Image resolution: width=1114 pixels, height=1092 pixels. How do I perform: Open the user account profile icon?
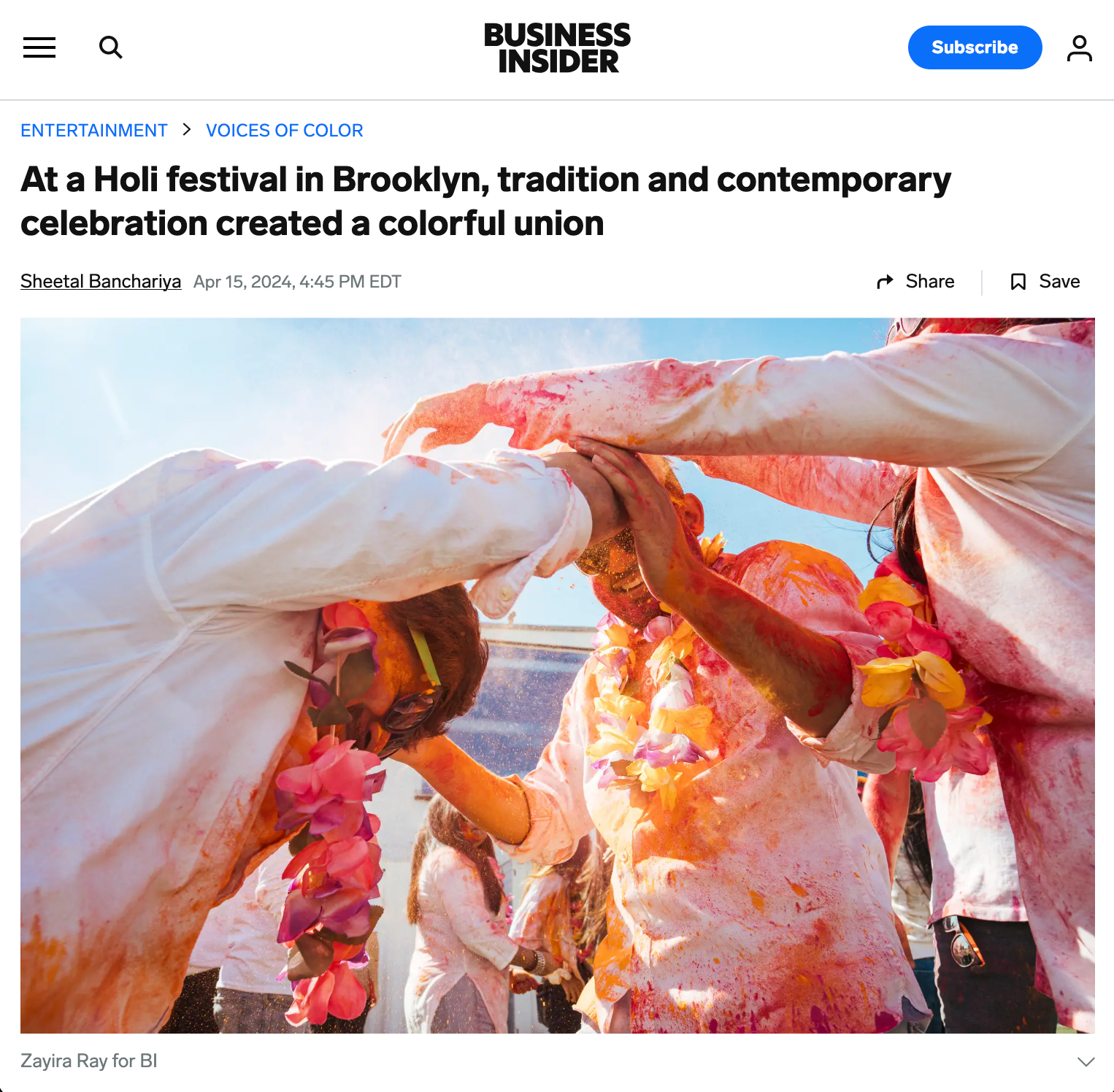1079,48
